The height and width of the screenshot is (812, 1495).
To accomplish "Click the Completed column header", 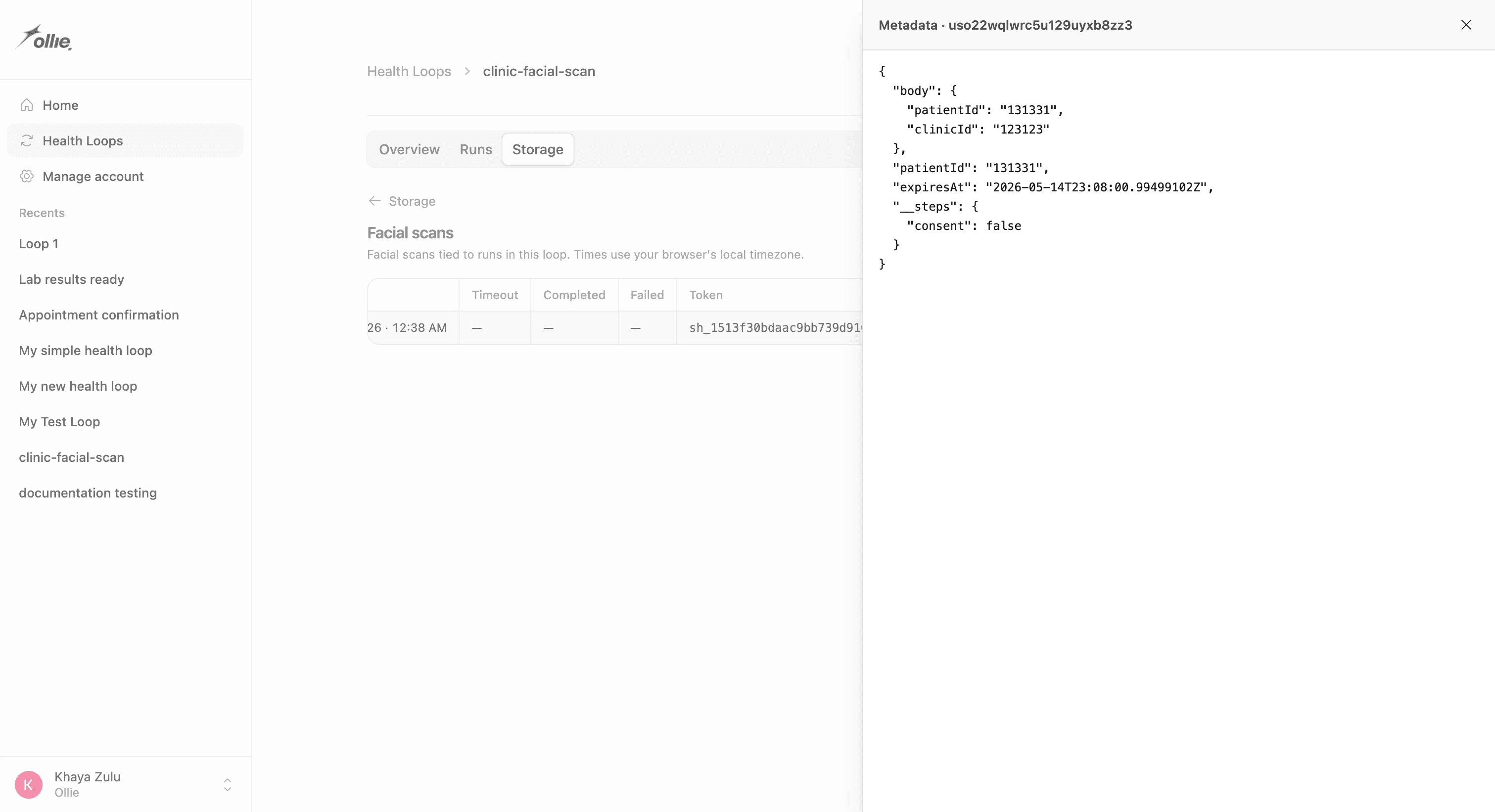I will [x=574, y=295].
